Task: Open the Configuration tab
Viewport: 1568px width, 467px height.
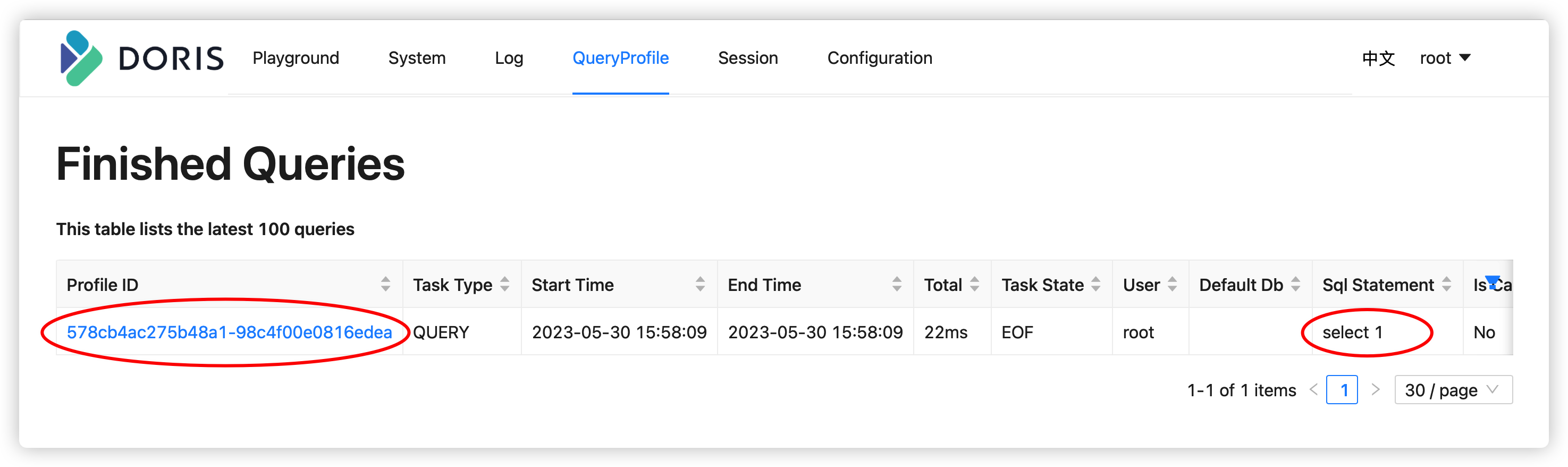Action: tap(880, 59)
